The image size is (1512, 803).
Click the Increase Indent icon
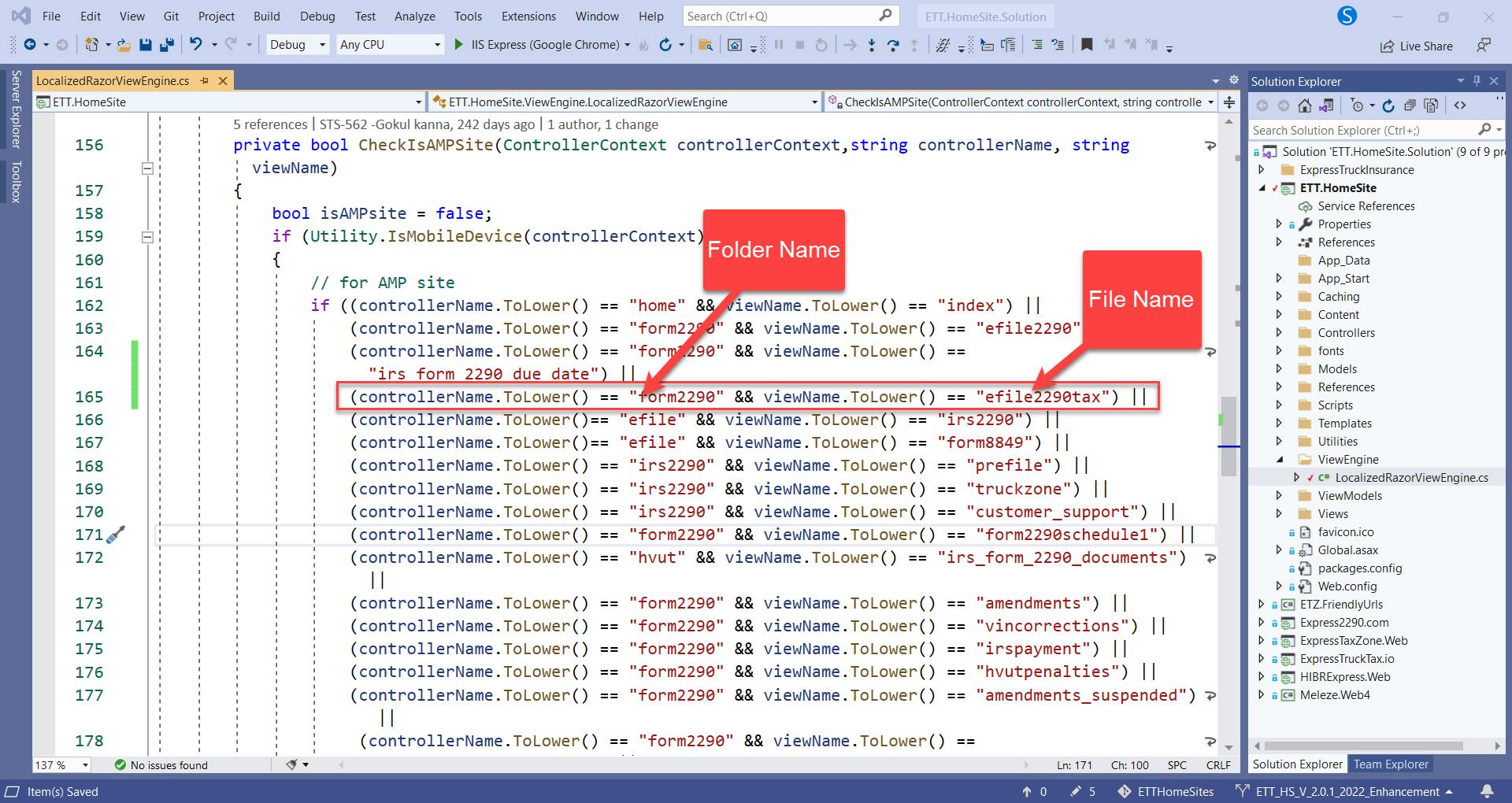(x=1058, y=45)
